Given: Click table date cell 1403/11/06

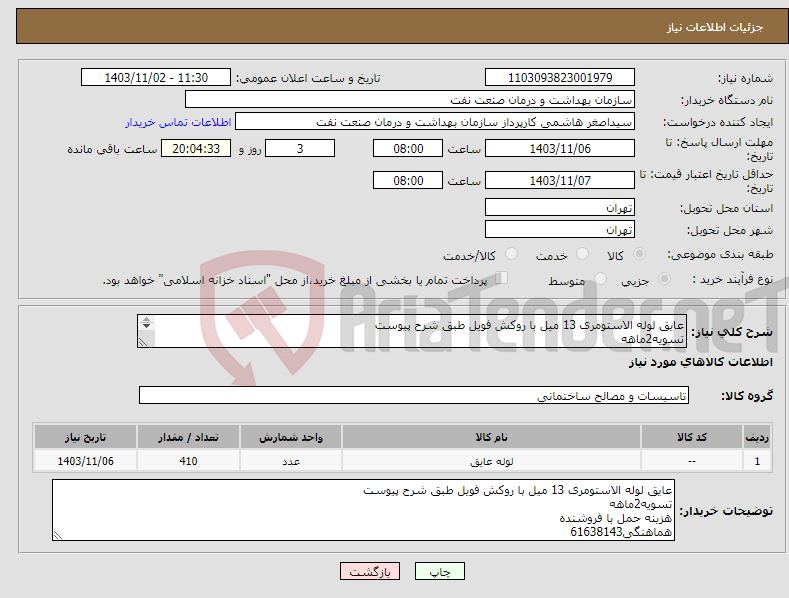Looking at the screenshot, I should click(x=86, y=461).
